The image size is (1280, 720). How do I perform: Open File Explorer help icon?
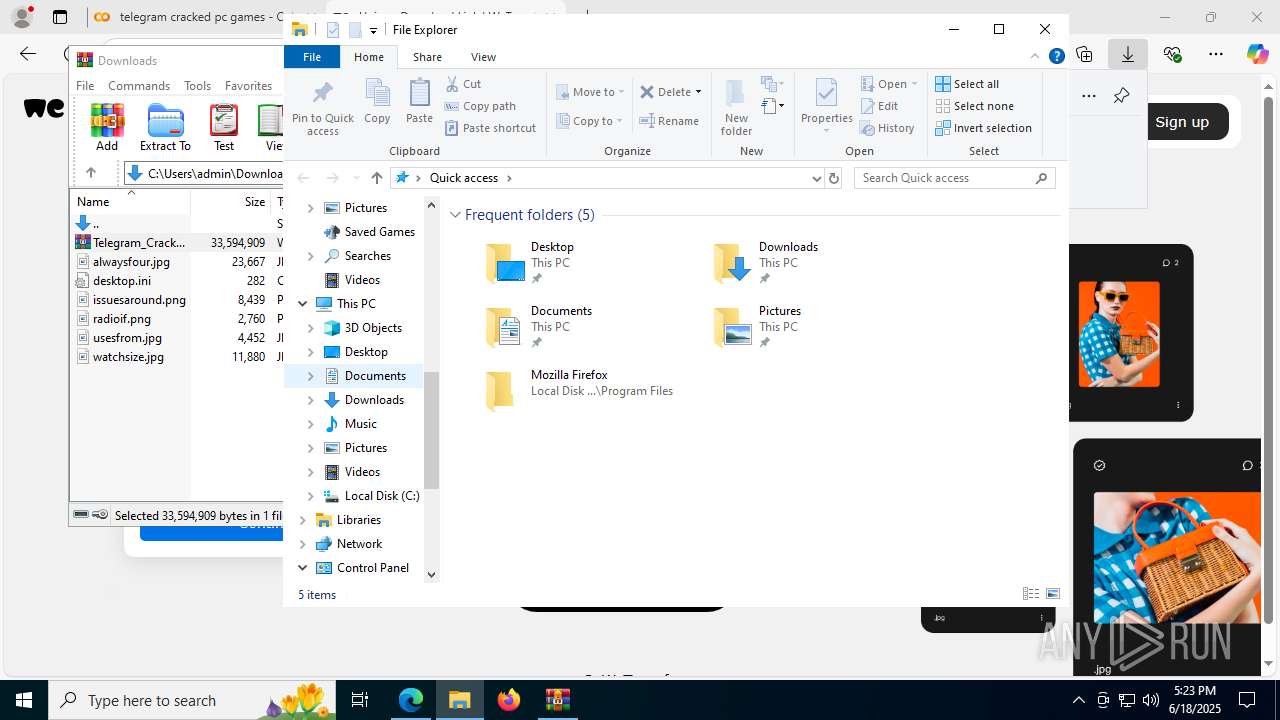1056,57
